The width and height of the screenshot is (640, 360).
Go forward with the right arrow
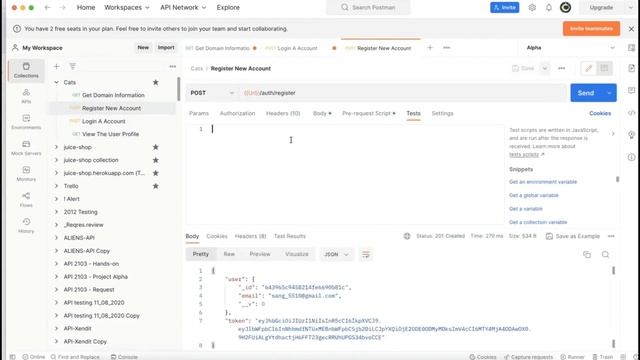tap(62, 7)
